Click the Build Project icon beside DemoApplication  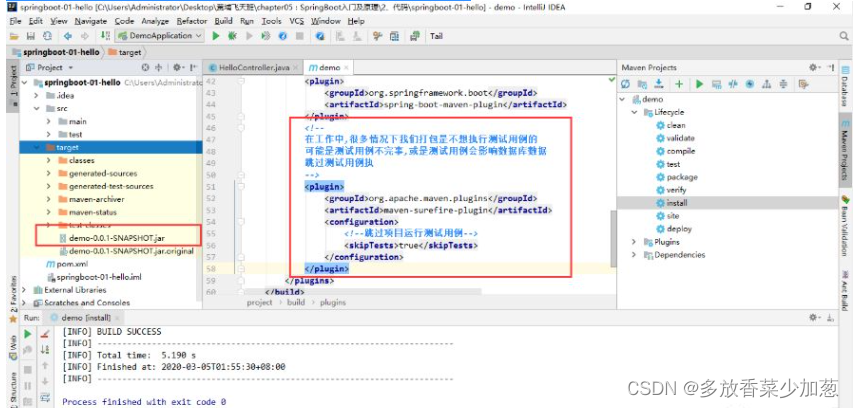(x=105, y=36)
